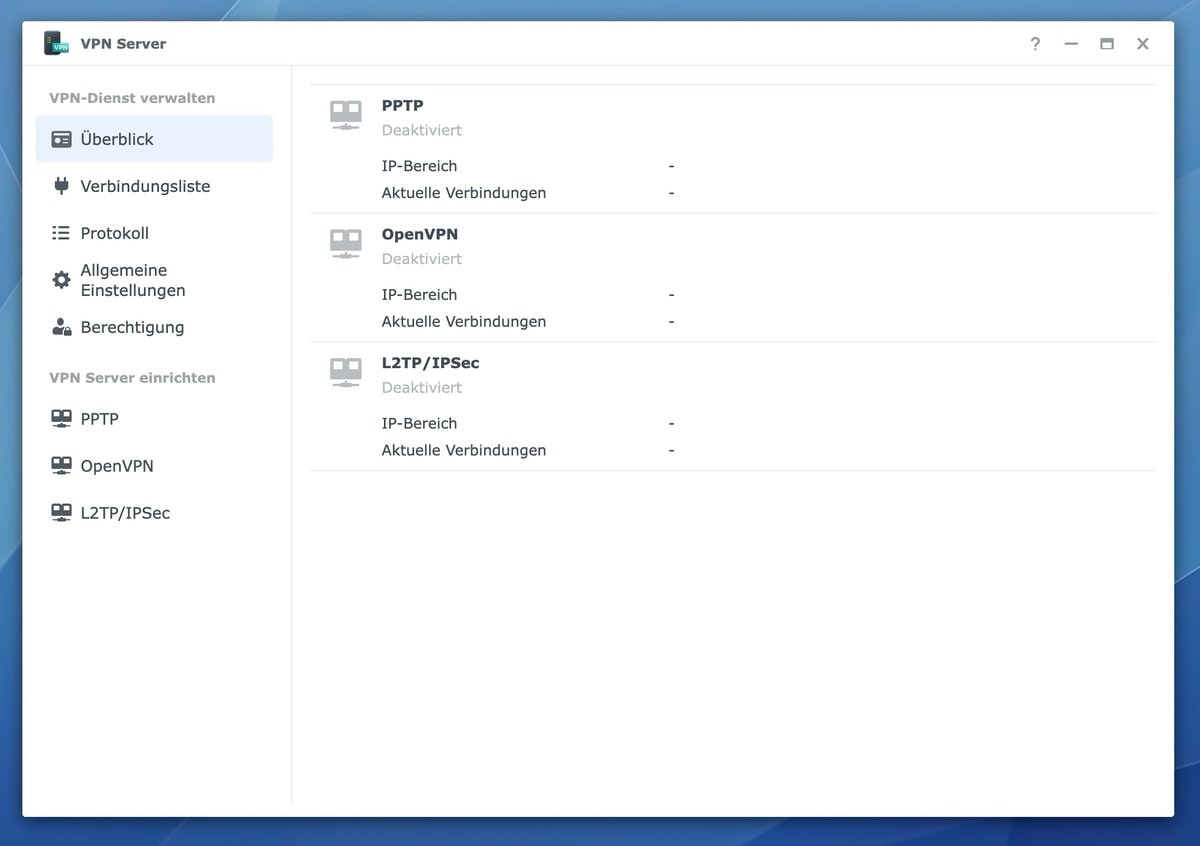The height and width of the screenshot is (846, 1200).
Task: Open Allgemeine Einstellungen in the sidebar
Action: (x=133, y=280)
